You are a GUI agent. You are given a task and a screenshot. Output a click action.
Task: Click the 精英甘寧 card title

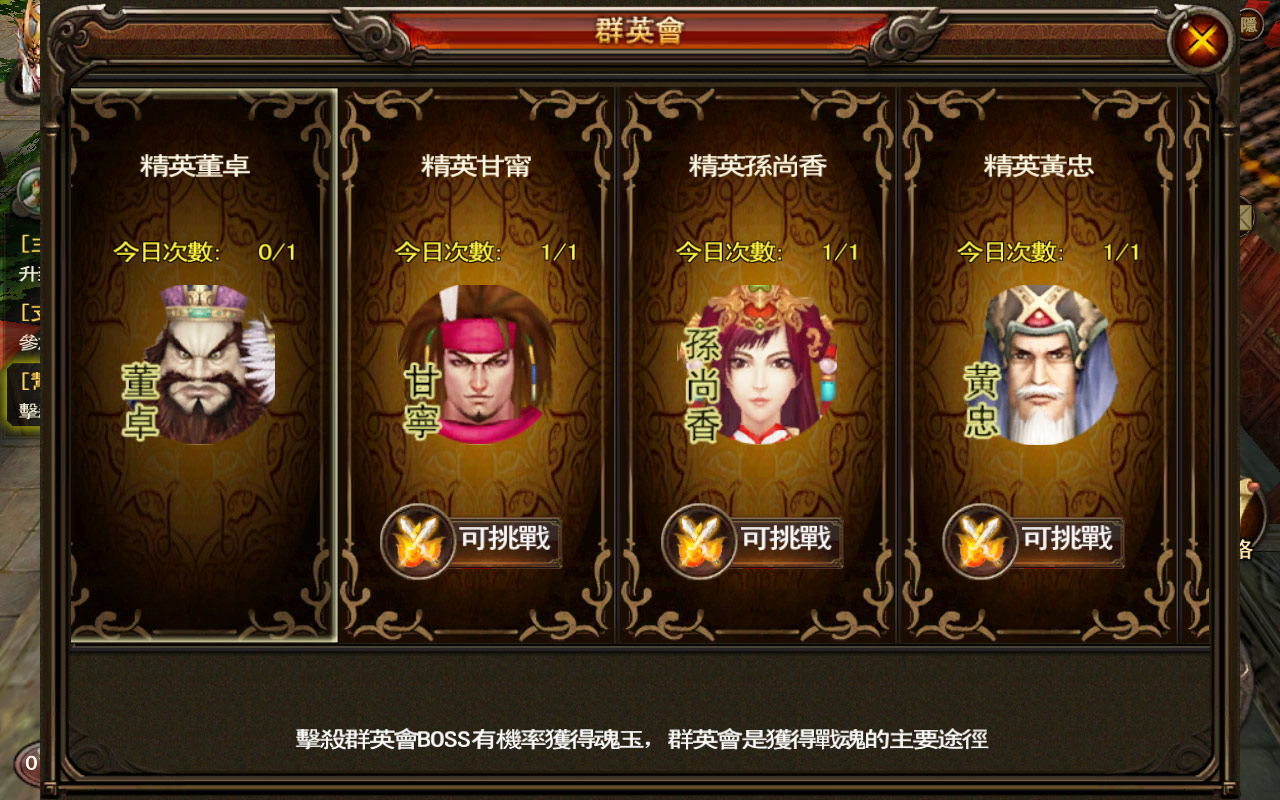tap(476, 166)
